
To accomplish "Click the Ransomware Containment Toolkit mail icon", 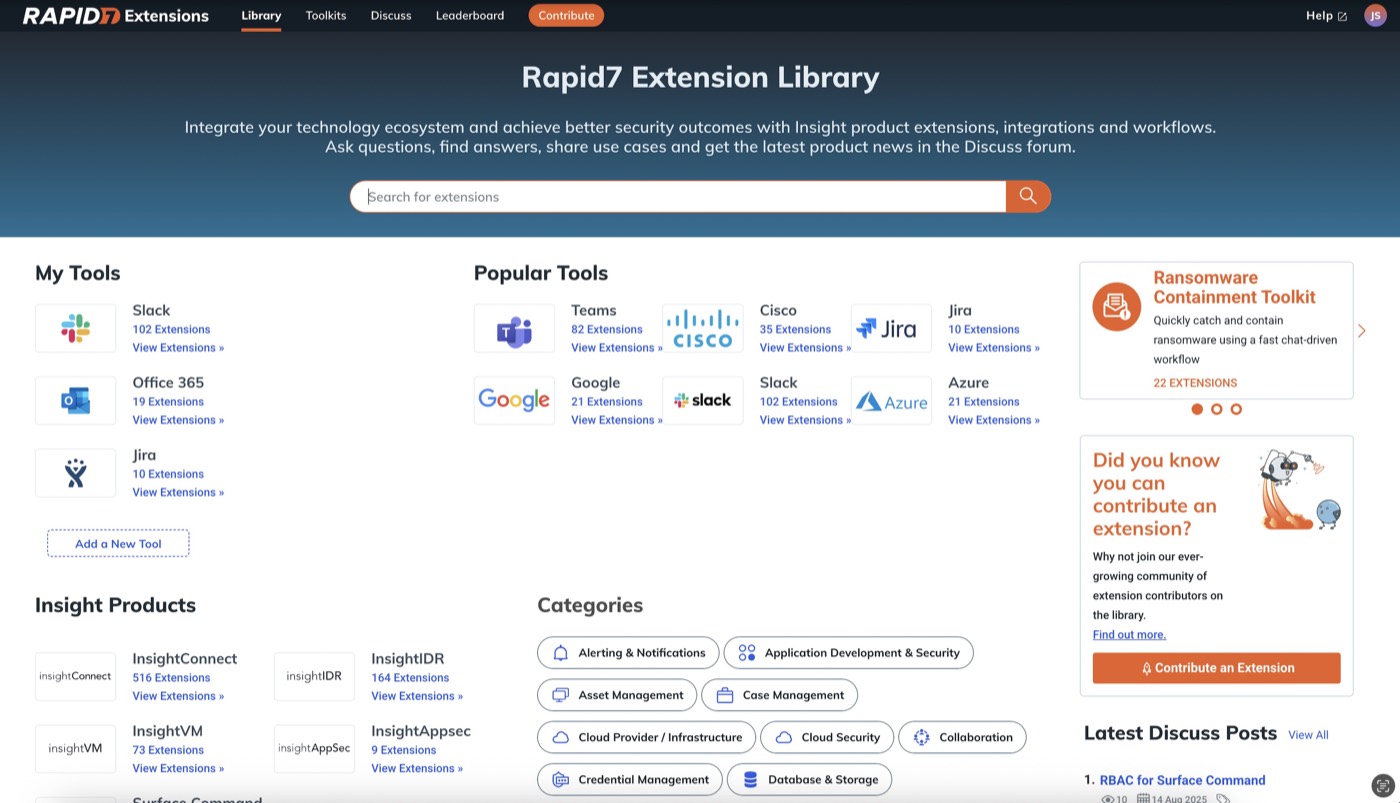I will pos(1116,306).
